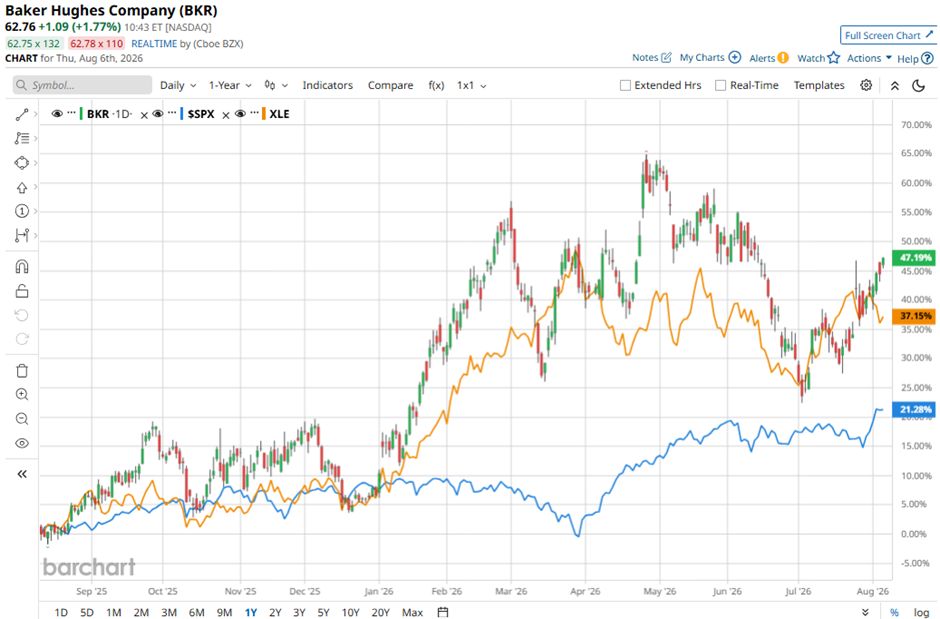Zoom out of the chart
The image size is (940, 619).
point(22,418)
